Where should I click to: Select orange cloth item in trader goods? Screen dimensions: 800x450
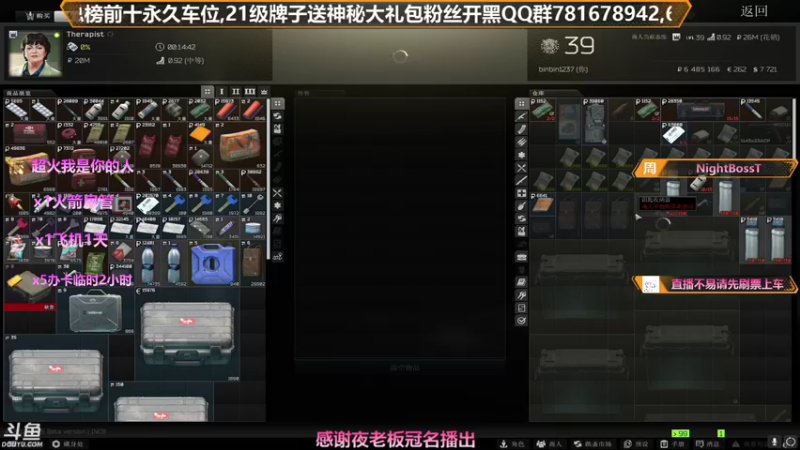coord(200,134)
